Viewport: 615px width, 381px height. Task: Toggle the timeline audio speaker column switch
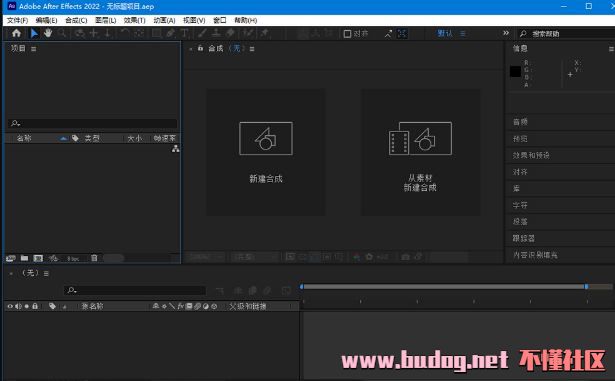[18, 306]
